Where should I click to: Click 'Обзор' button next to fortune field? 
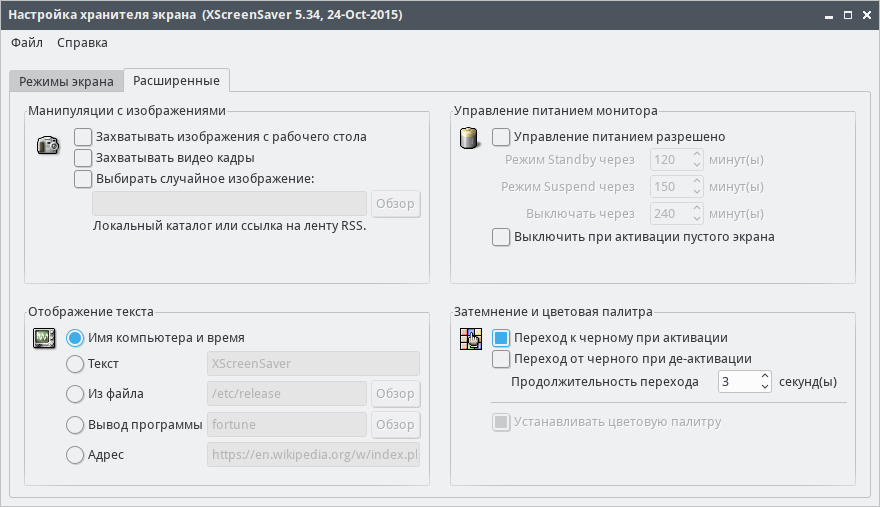[395, 425]
